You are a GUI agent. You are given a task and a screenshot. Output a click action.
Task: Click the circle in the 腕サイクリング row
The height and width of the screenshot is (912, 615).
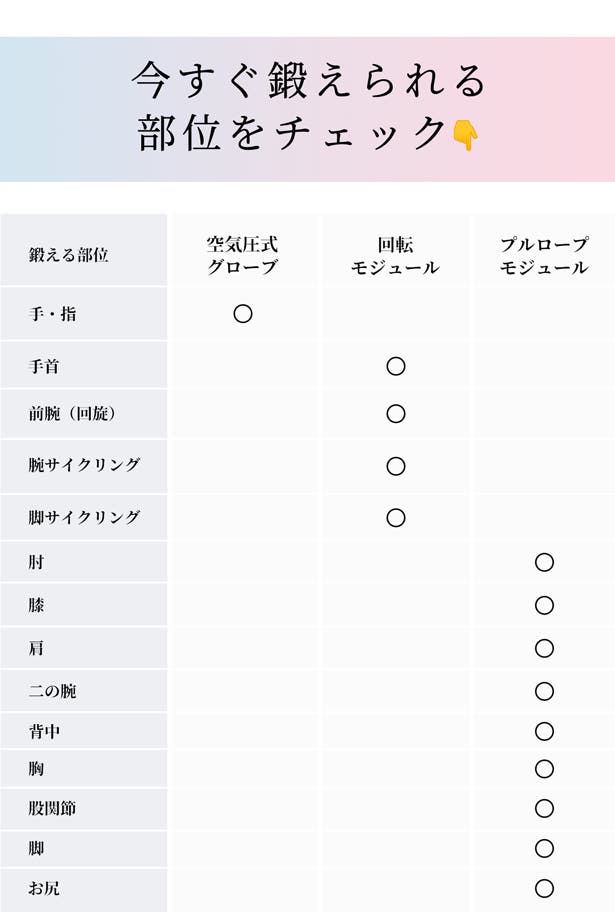point(396,466)
